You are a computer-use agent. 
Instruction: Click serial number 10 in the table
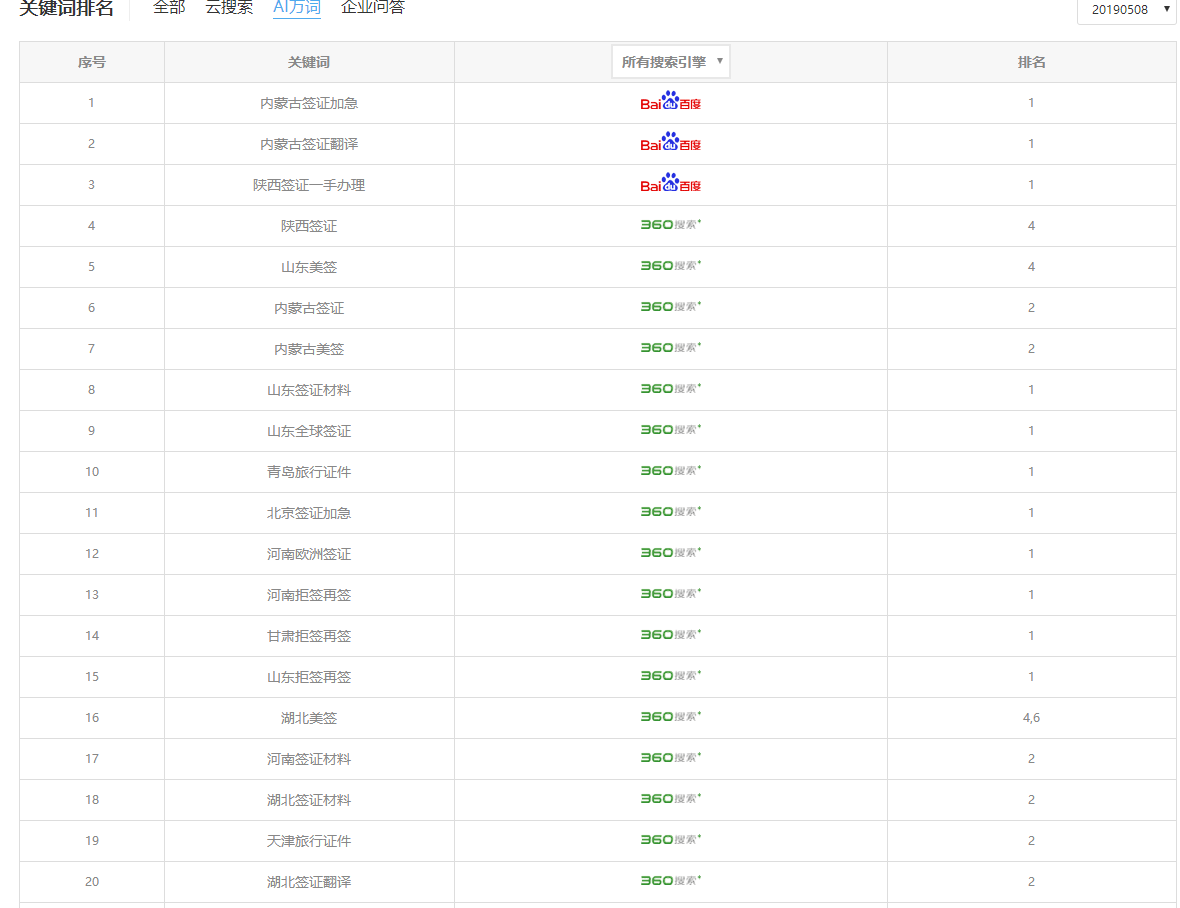point(92,472)
